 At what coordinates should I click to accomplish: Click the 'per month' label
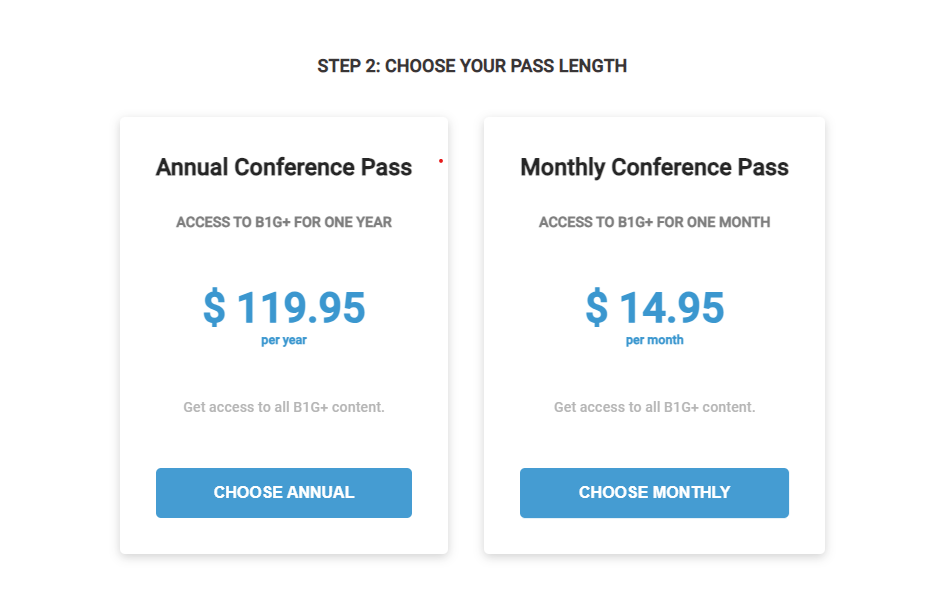pyautogui.click(x=654, y=340)
